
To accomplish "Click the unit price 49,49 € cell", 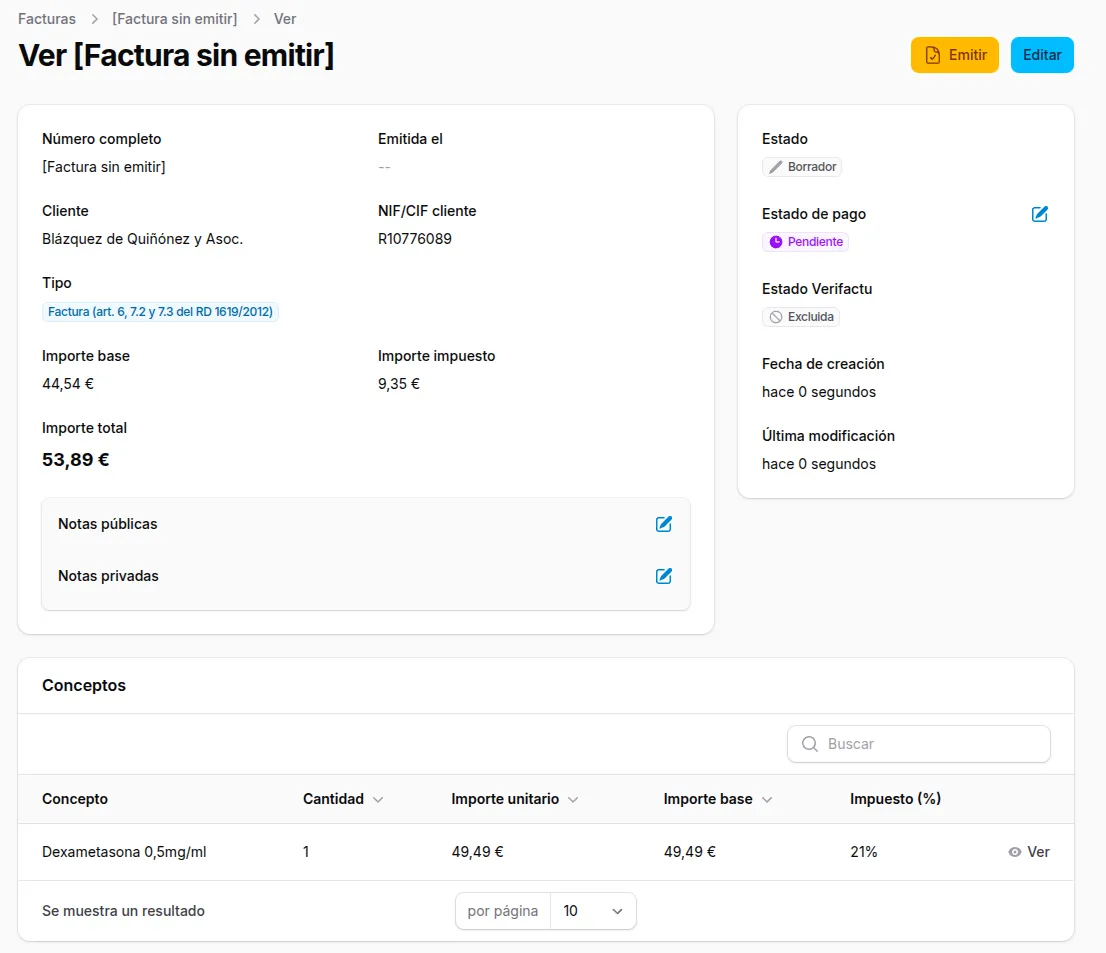I will (x=478, y=852).
